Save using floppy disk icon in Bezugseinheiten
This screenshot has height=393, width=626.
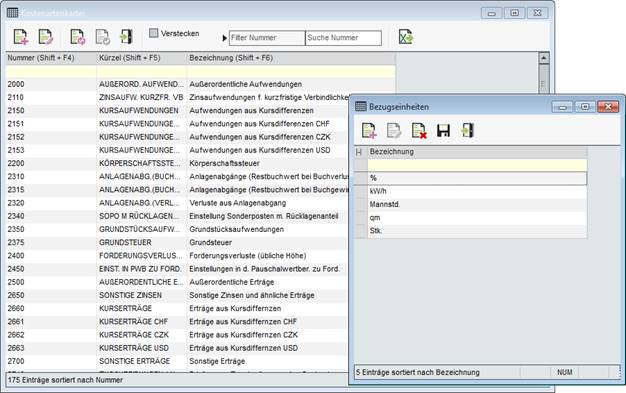pos(443,131)
